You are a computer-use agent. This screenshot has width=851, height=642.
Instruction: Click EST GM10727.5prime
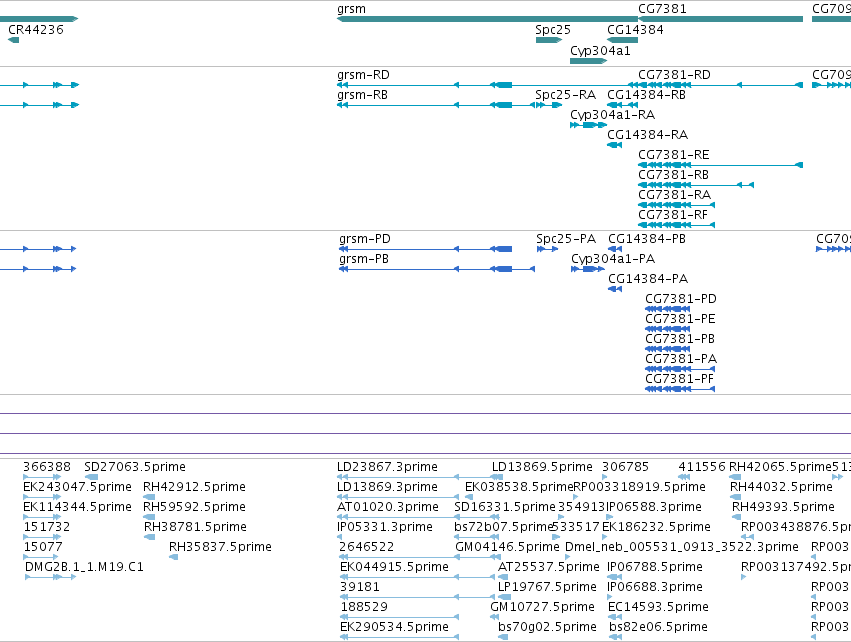coord(494,618)
